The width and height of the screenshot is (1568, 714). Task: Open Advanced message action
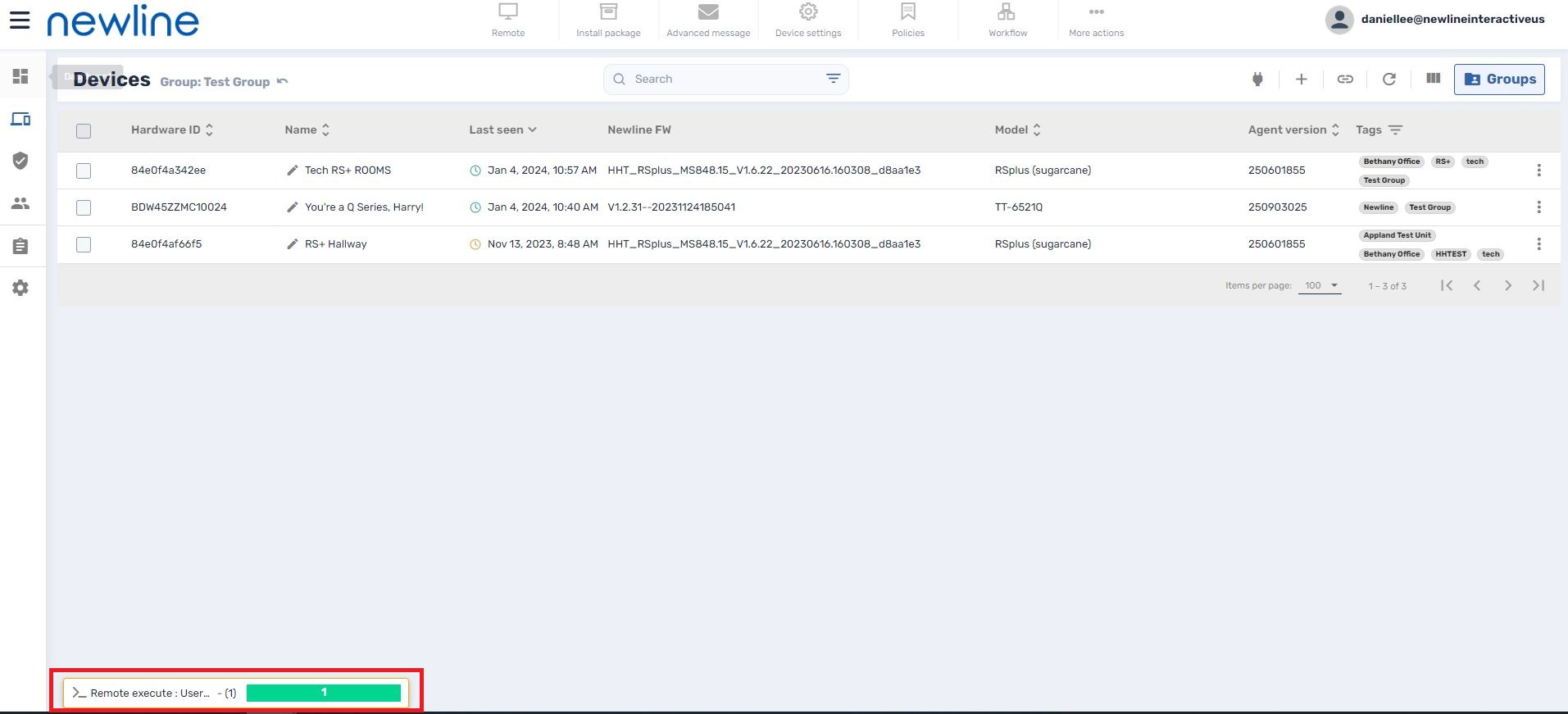708,21
